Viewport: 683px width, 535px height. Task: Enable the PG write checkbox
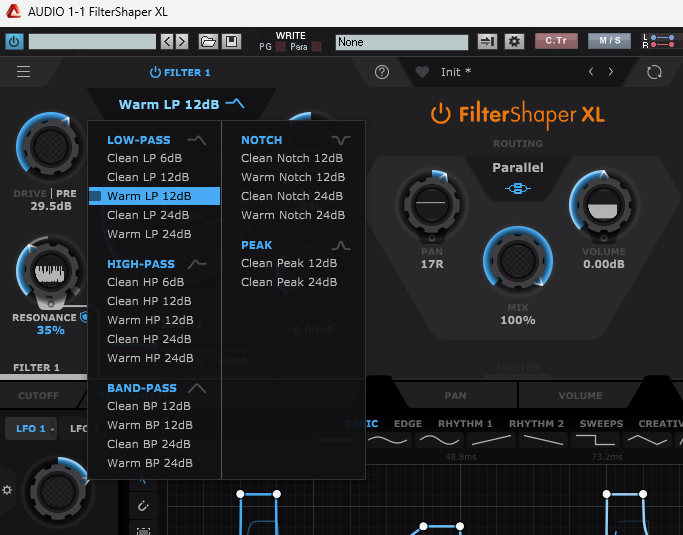coord(281,47)
